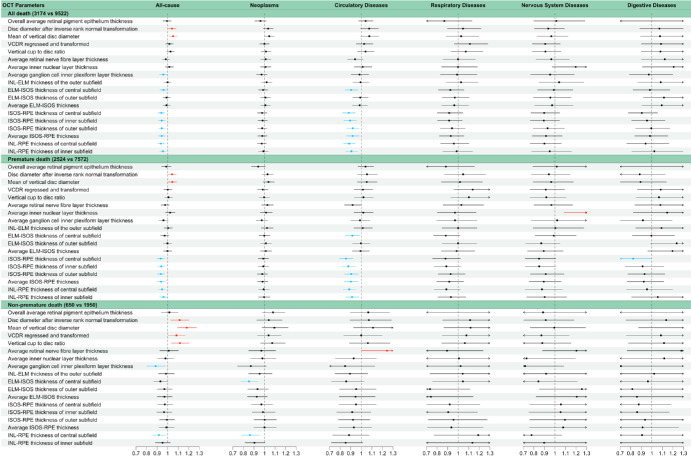The height and width of the screenshot is (461, 691).
Task: Click VCDR regressed and transformed in Non-premature death
Action: (x=49, y=335)
